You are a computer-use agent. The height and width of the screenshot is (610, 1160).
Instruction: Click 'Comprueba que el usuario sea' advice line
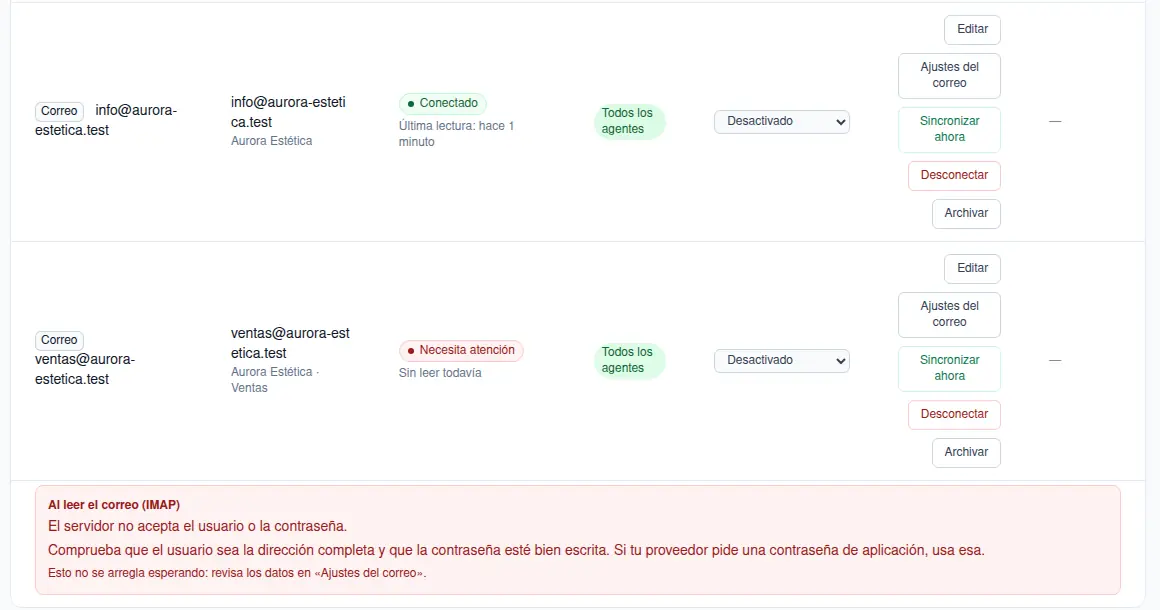tap(516, 550)
